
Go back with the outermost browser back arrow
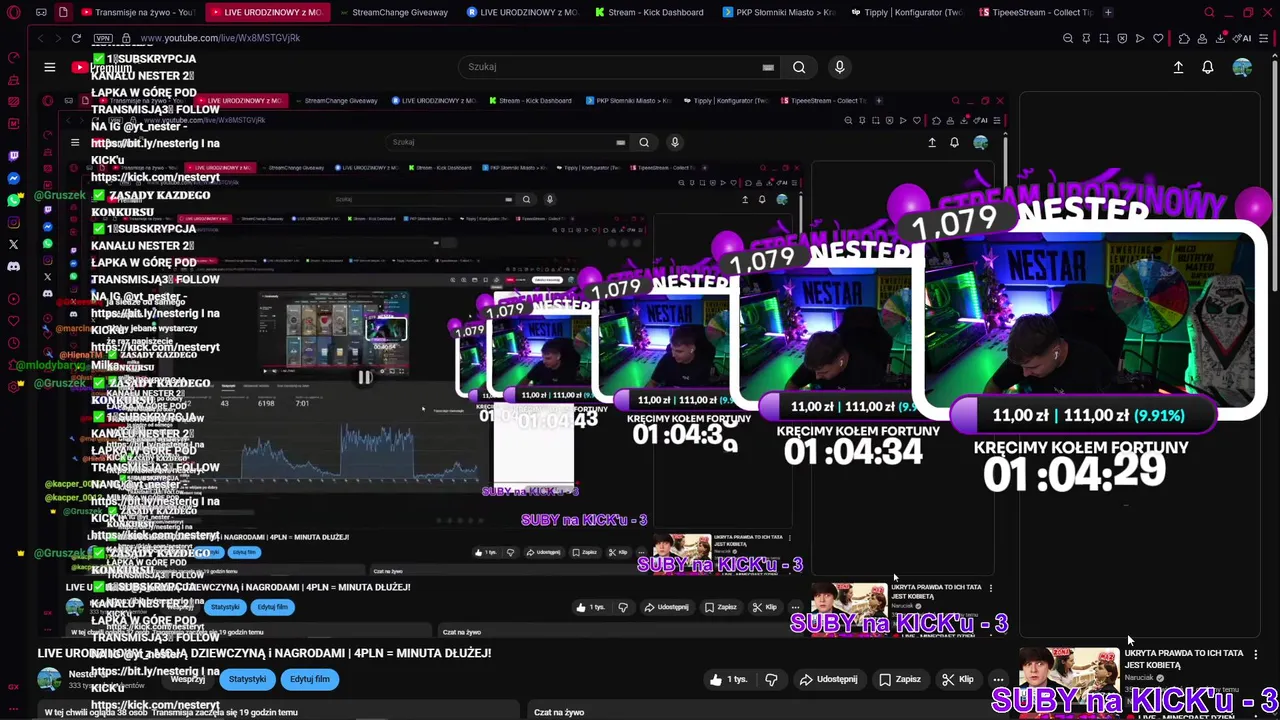click(x=40, y=38)
